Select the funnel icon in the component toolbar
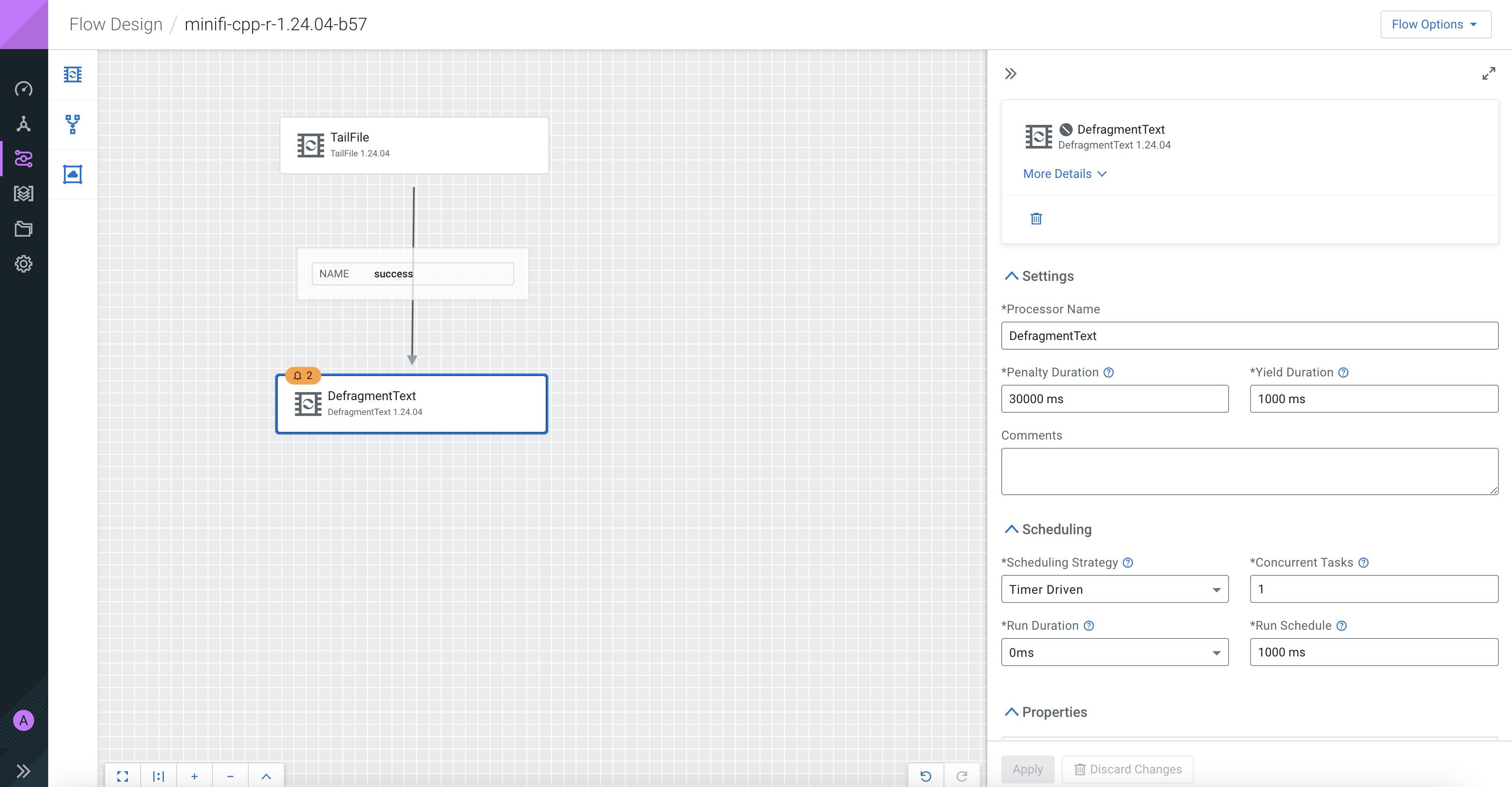Viewport: 1512px width, 787px height. (x=73, y=124)
